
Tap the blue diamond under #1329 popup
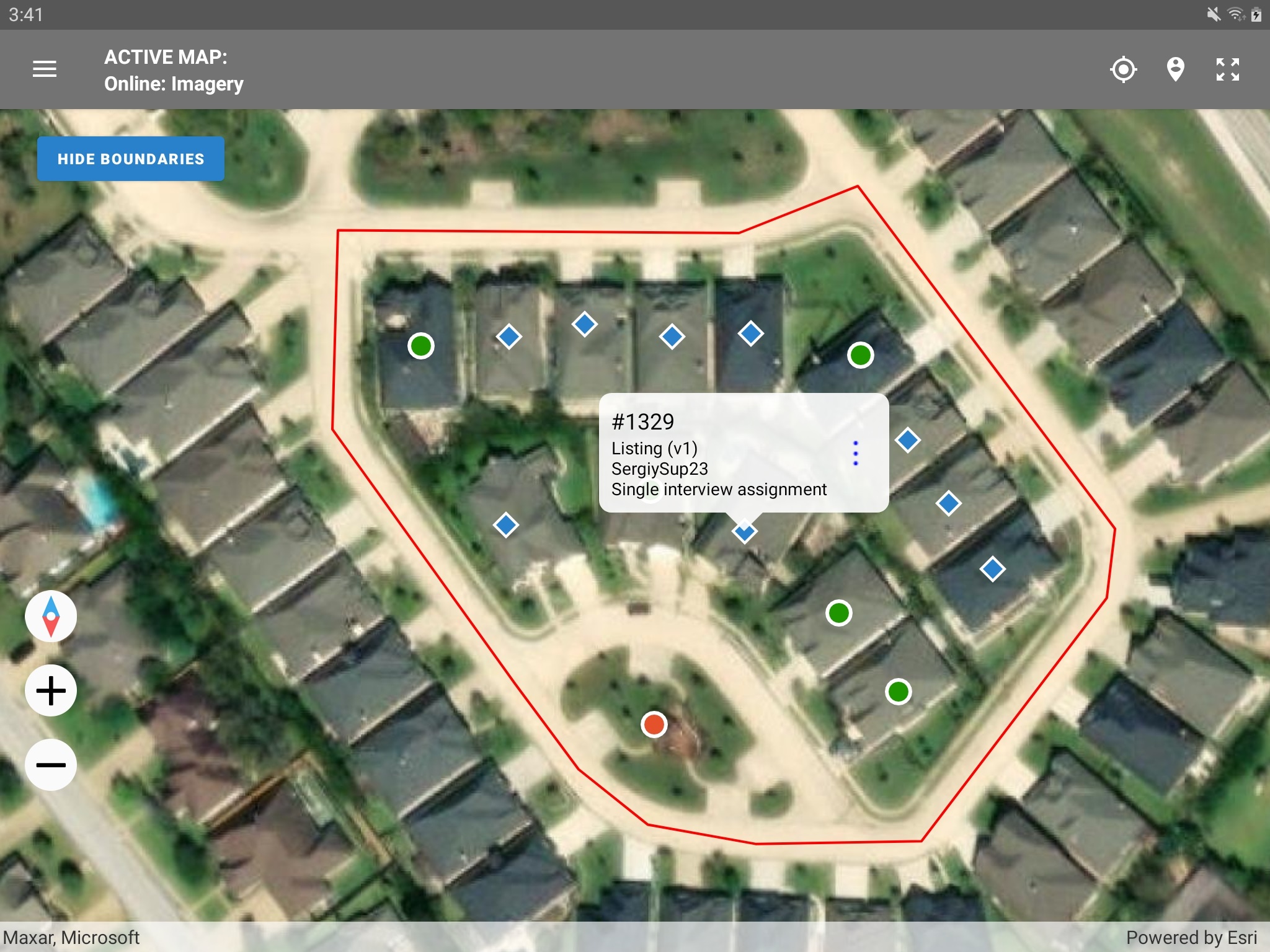(x=744, y=533)
